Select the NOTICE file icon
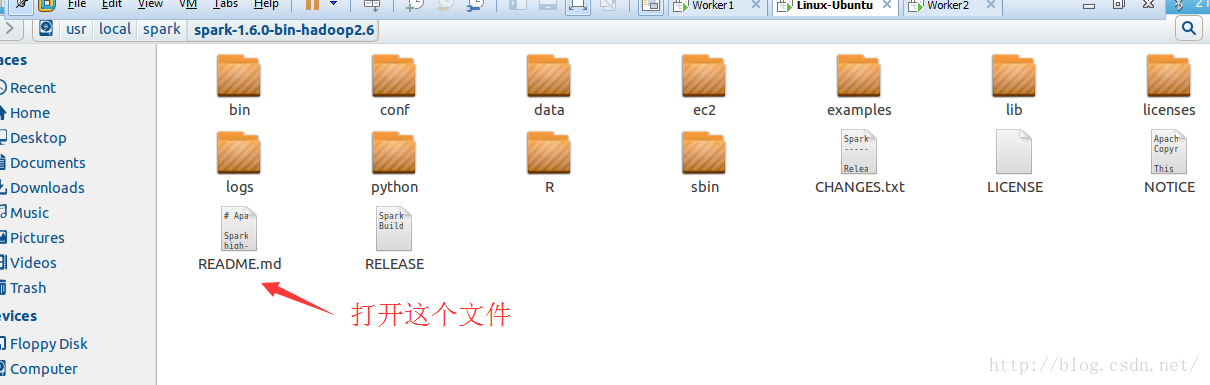Image resolution: width=1210 pixels, height=385 pixels. 1169,153
